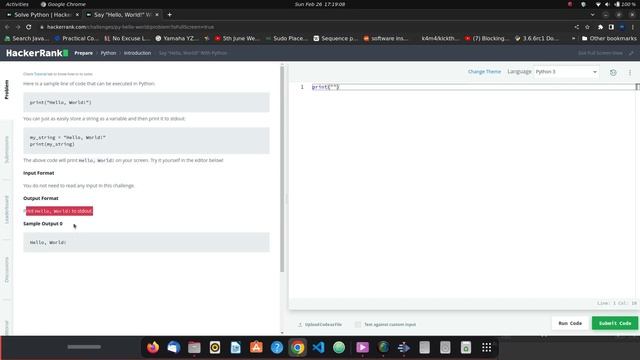This screenshot has width=640, height=360.
Task: Close the Solve Python HackerRank tab
Action: coord(77,15)
